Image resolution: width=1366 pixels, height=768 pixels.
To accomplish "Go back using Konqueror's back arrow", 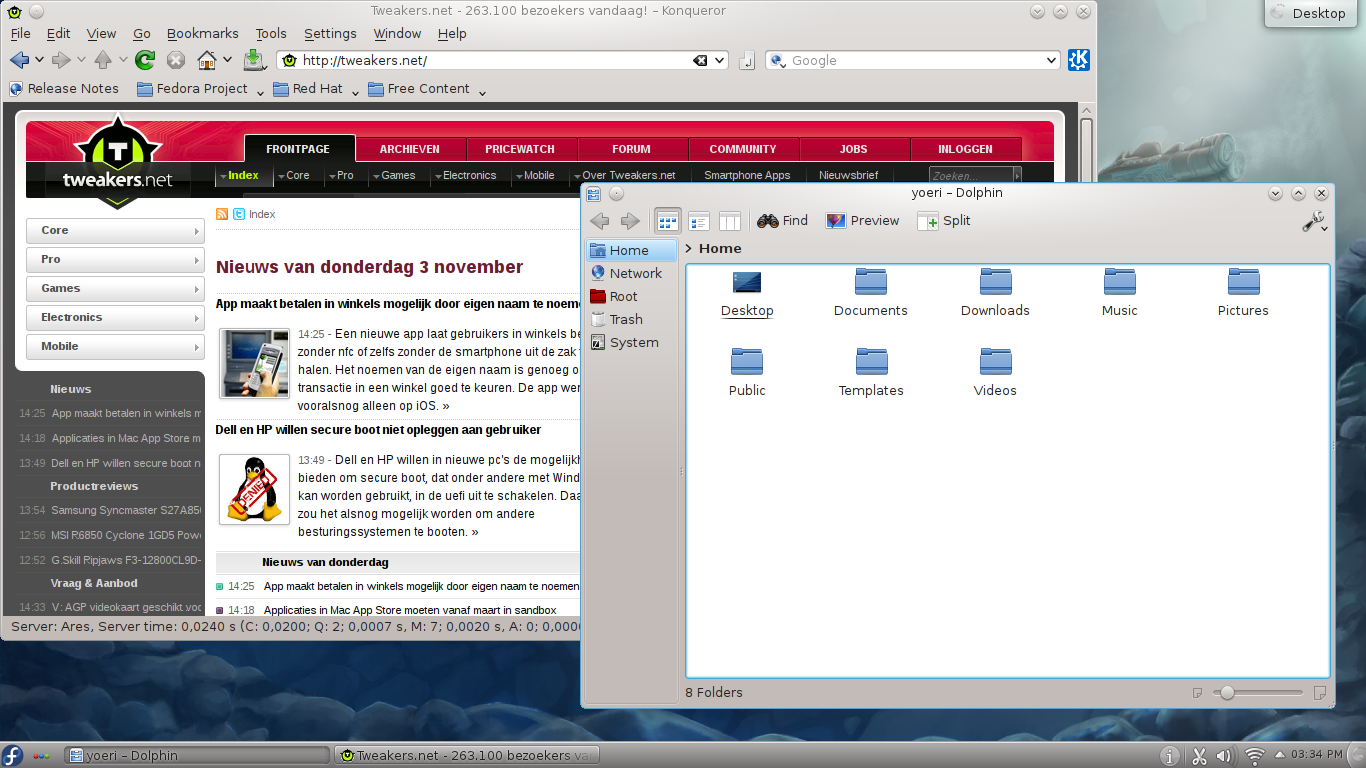I will point(19,60).
